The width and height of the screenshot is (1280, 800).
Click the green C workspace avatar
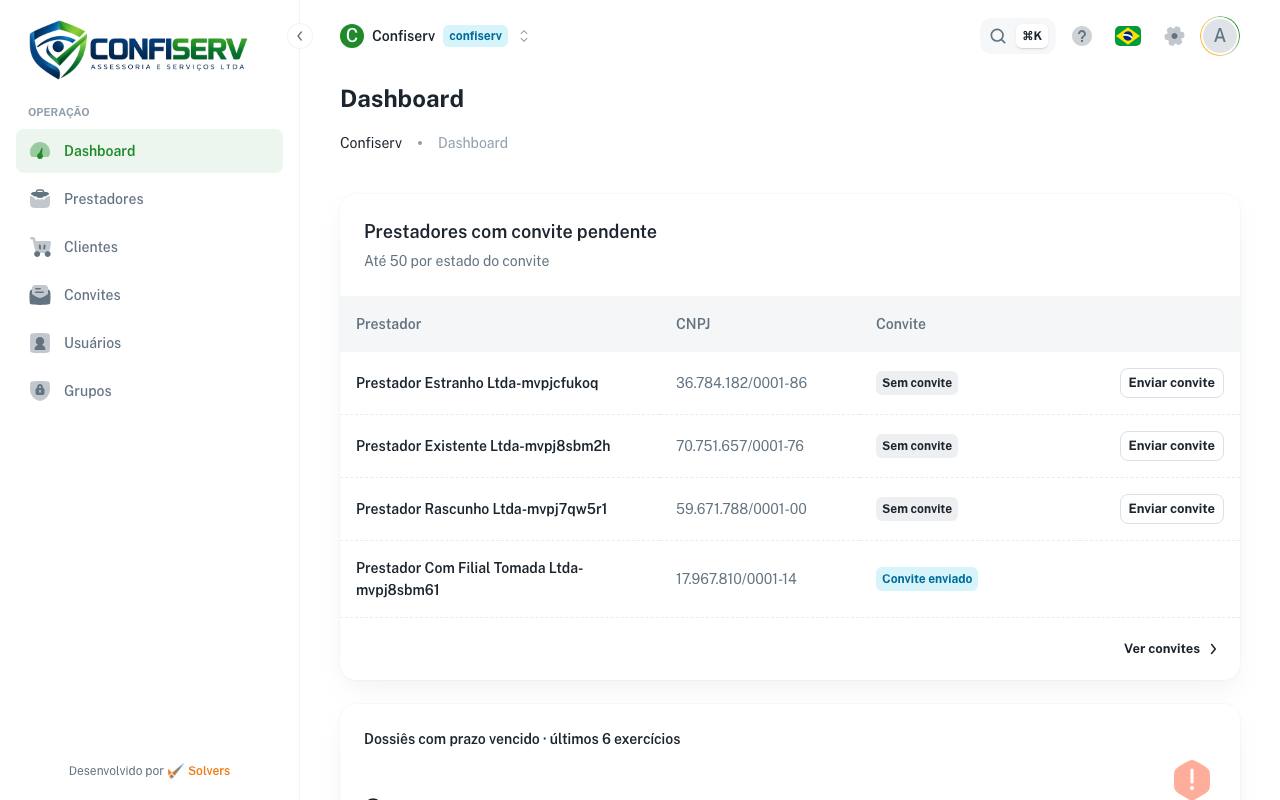click(x=351, y=36)
